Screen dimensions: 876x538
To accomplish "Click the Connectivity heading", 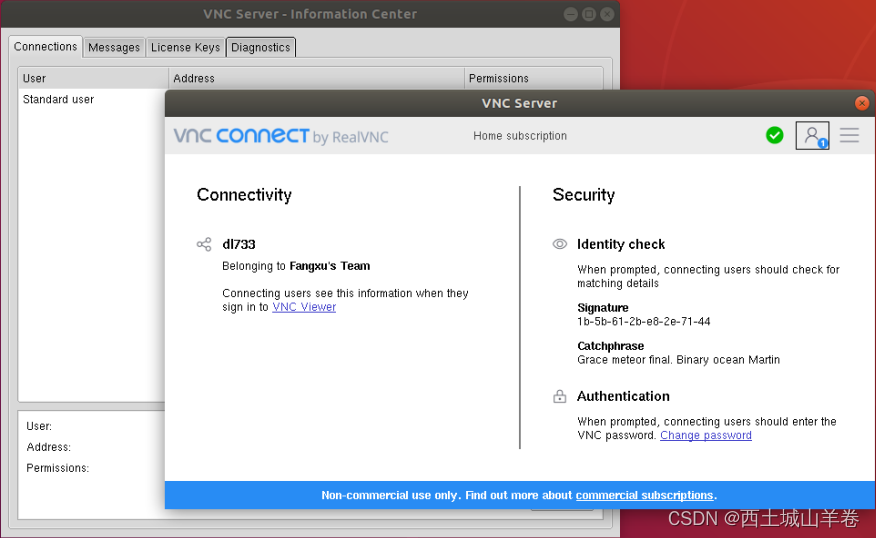I will tap(244, 194).
